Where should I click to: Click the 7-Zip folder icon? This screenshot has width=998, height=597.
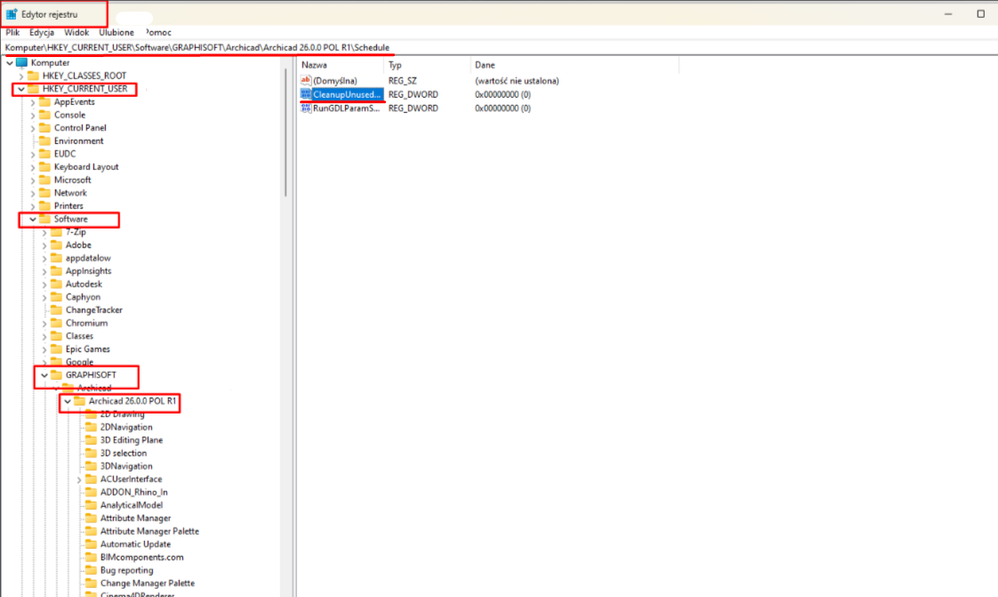56,232
